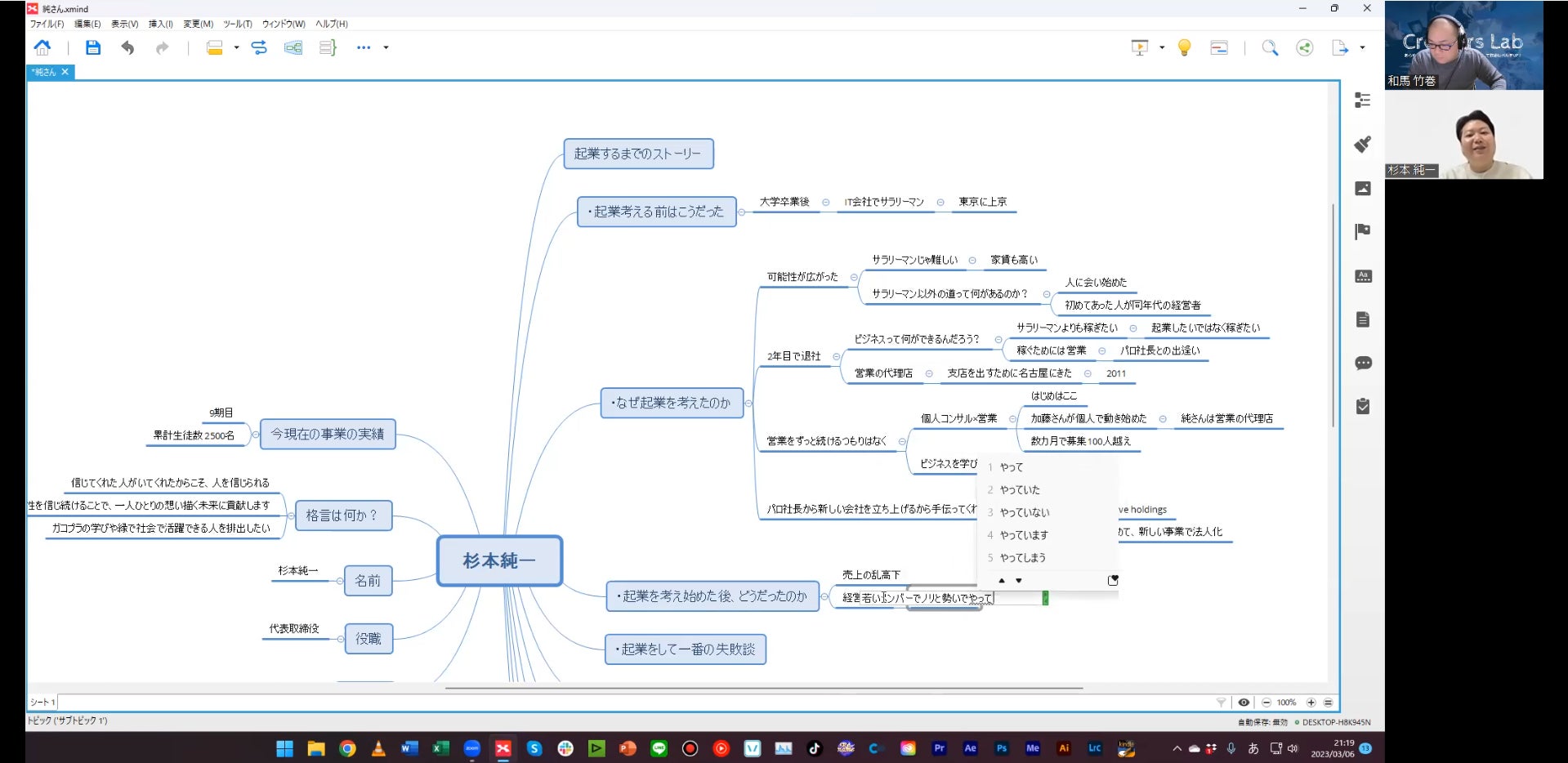
Task: Click the green share icon
Action: click(1305, 48)
